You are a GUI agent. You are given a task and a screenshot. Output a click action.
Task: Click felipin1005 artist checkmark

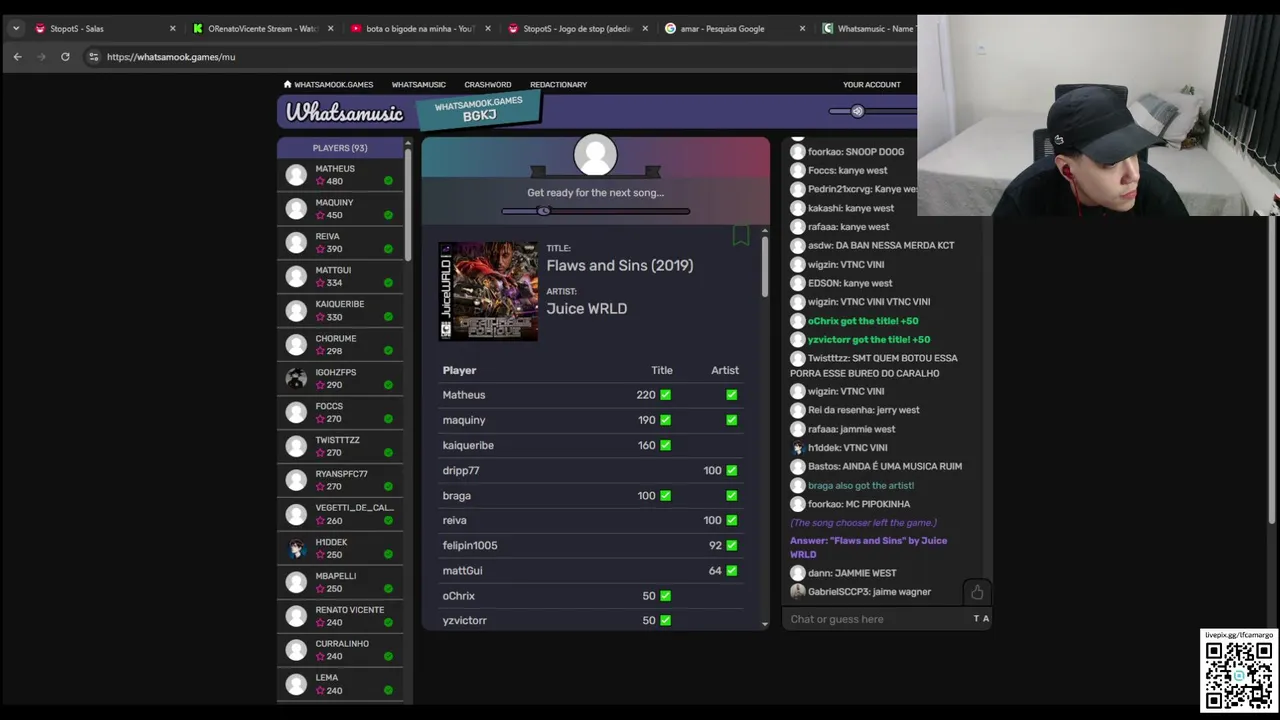(x=731, y=545)
